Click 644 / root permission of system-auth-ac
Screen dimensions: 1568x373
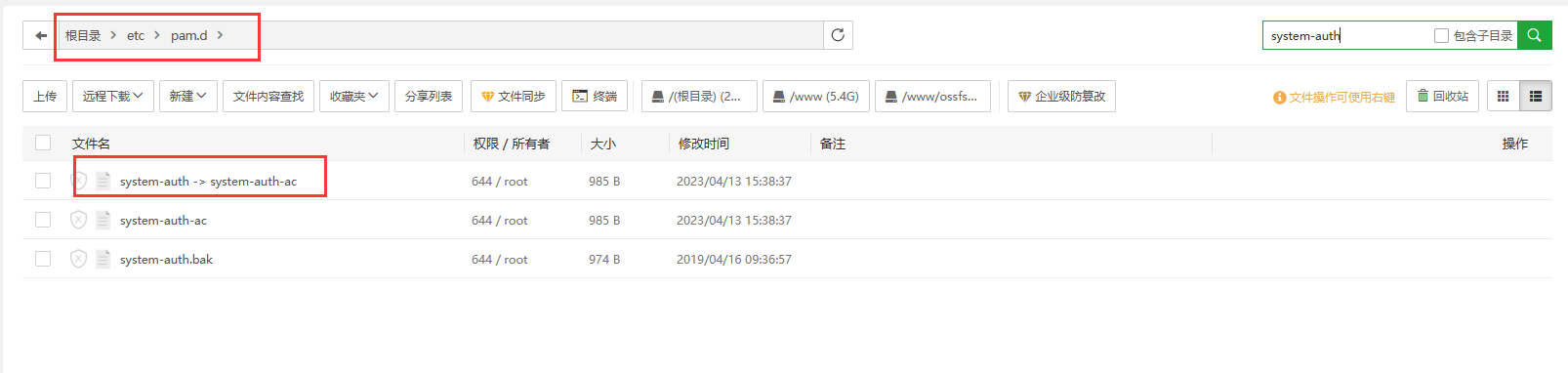[500, 221]
